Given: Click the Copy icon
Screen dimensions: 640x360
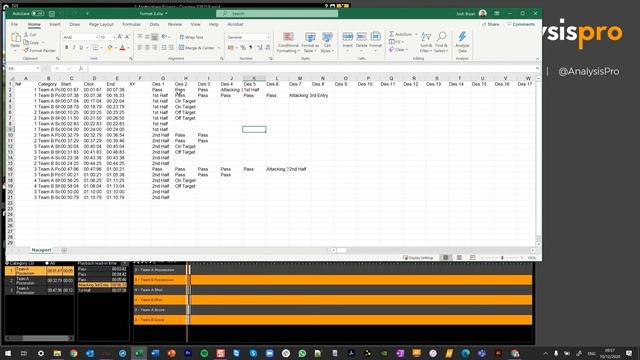Looking at the screenshot, I should coord(26,42).
